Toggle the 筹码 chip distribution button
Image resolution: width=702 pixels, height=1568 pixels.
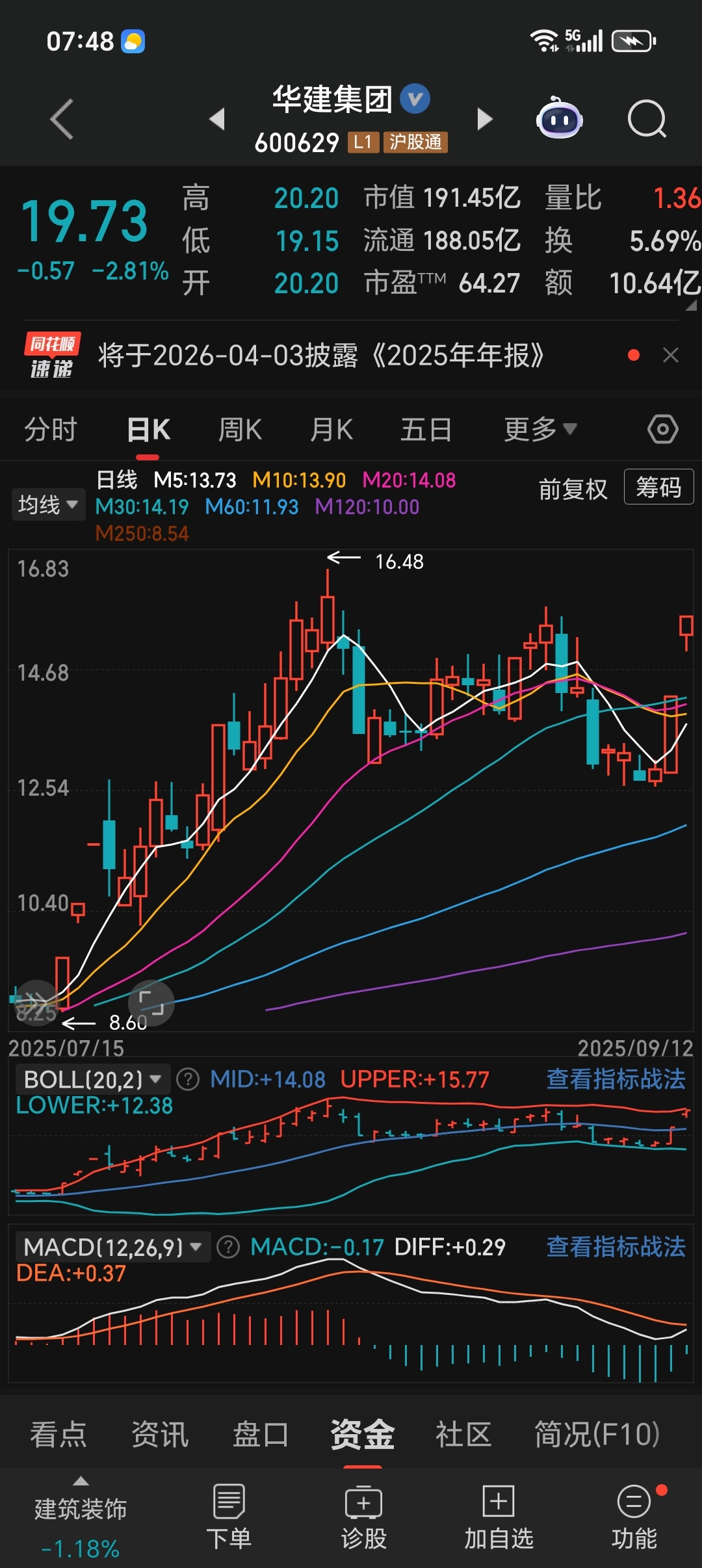(658, 487)
